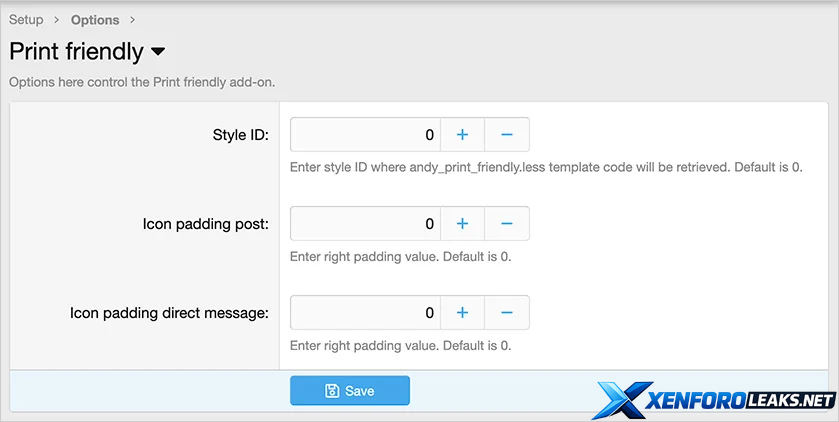The width and height of the screenshot is (839, 422).
Task: Click the Icon padding direct message label
Action: pos(169,313)
